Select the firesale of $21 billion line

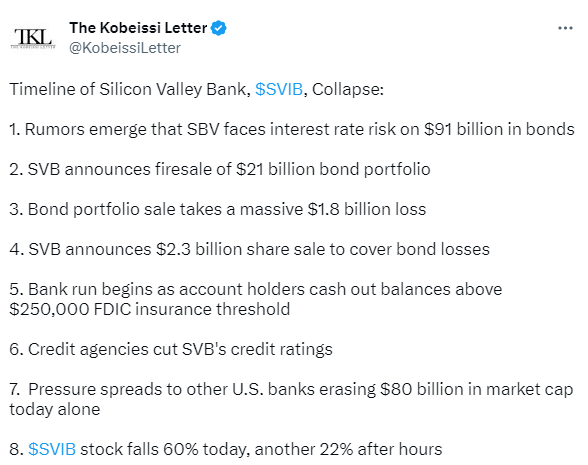pyautogui.click(x=220, y=169)
